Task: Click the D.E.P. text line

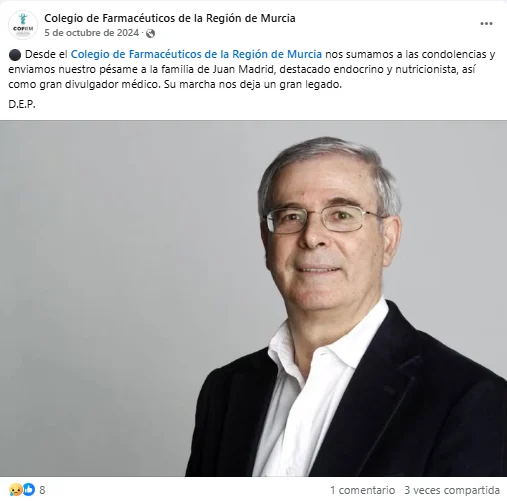Action: 22,104
